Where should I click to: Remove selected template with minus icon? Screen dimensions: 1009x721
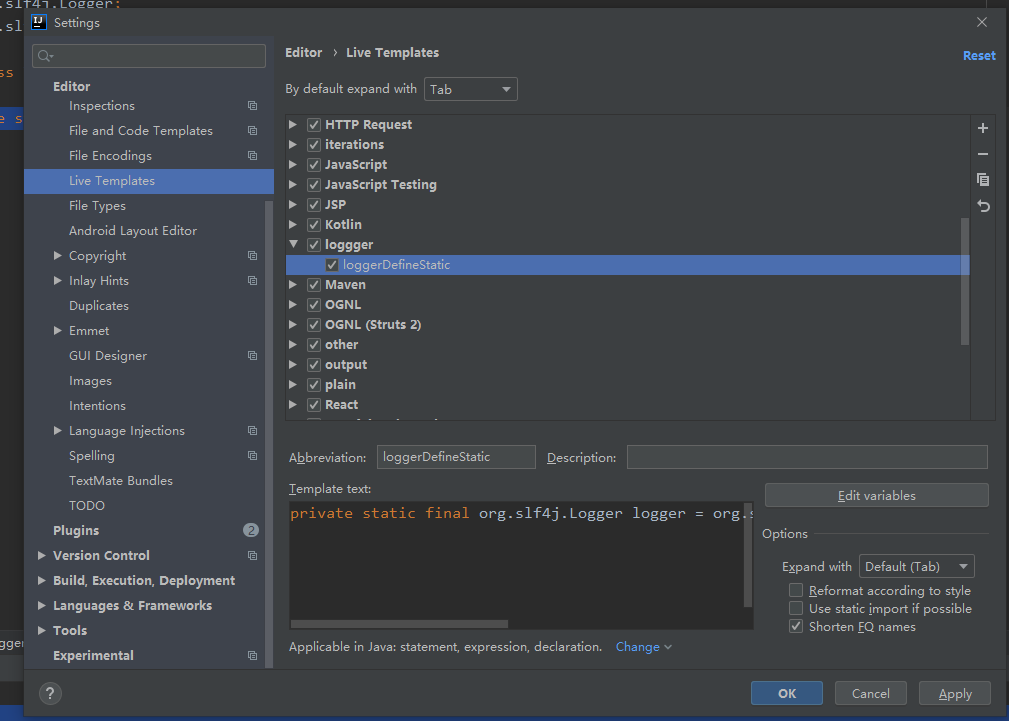coord(983,154)
